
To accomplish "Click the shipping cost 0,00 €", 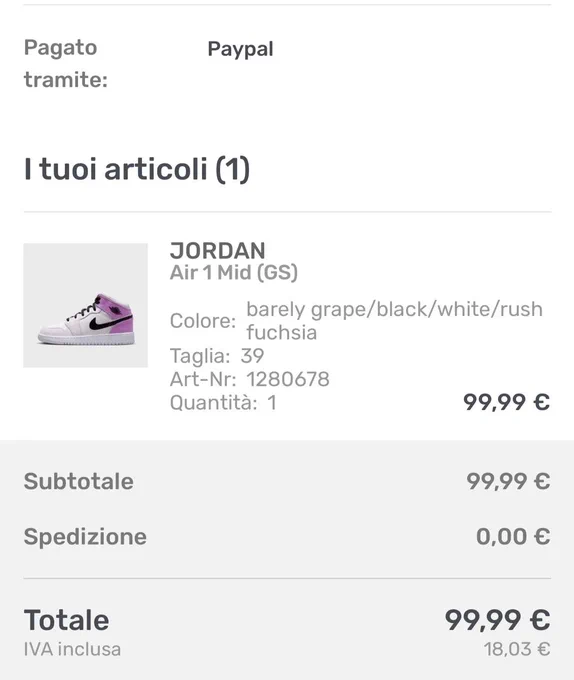I will click(513, 536).
